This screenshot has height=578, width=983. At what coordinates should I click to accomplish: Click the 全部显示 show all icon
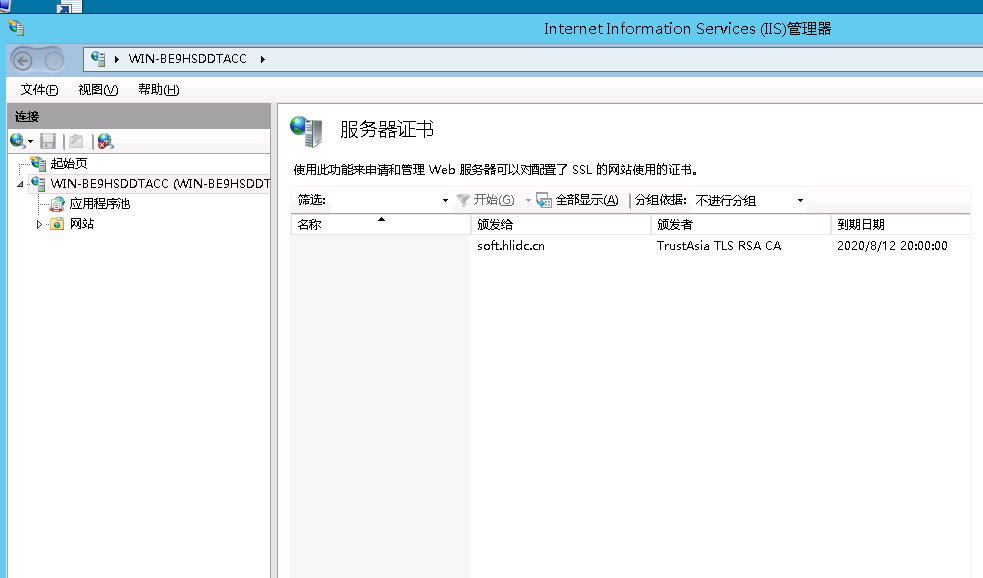pyautogui.click(x=544, y=200)
